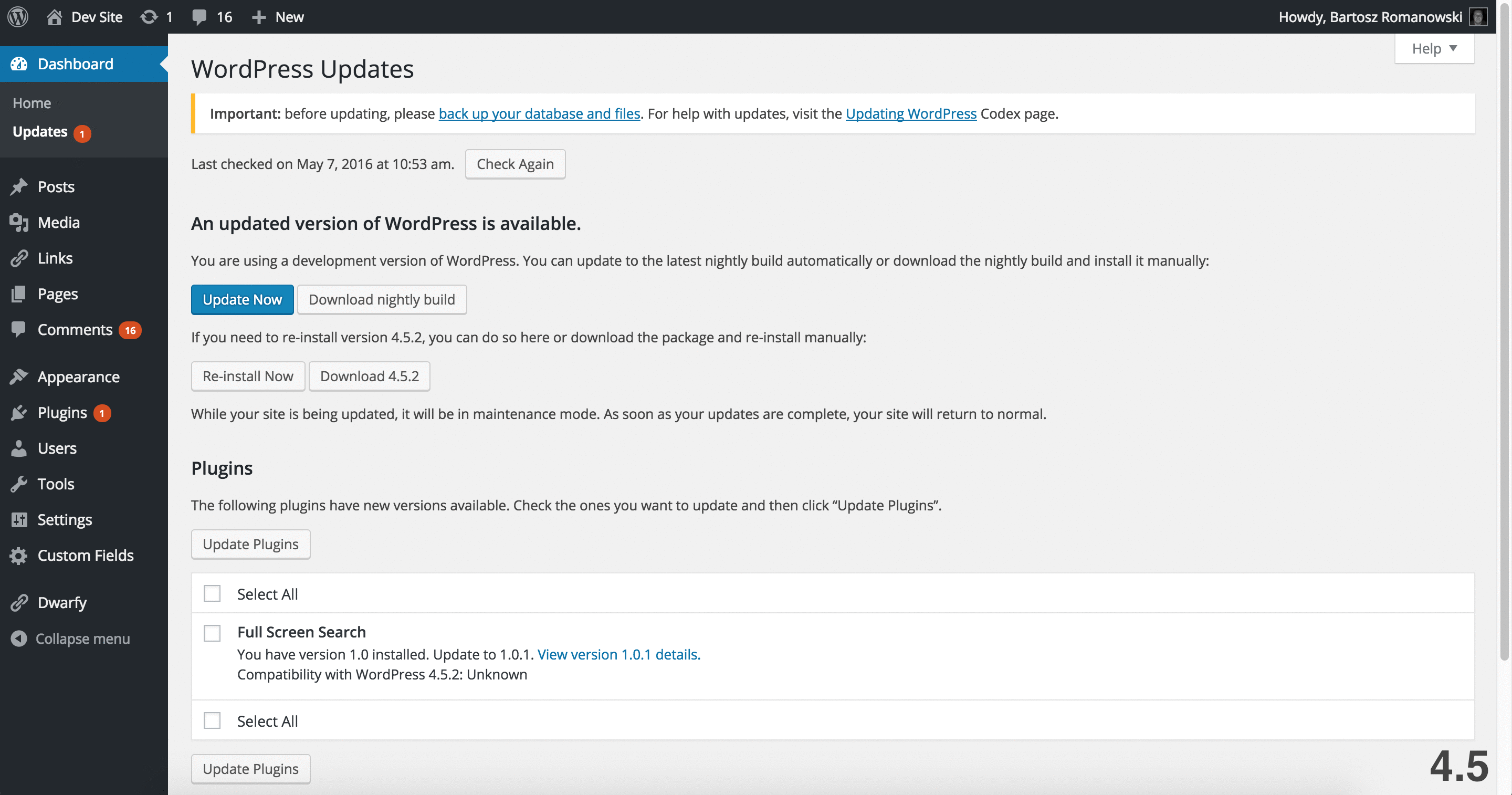Click the Comments menu label in sidebar
This screenshot has height=795, width=1512.
coord(75,329)
